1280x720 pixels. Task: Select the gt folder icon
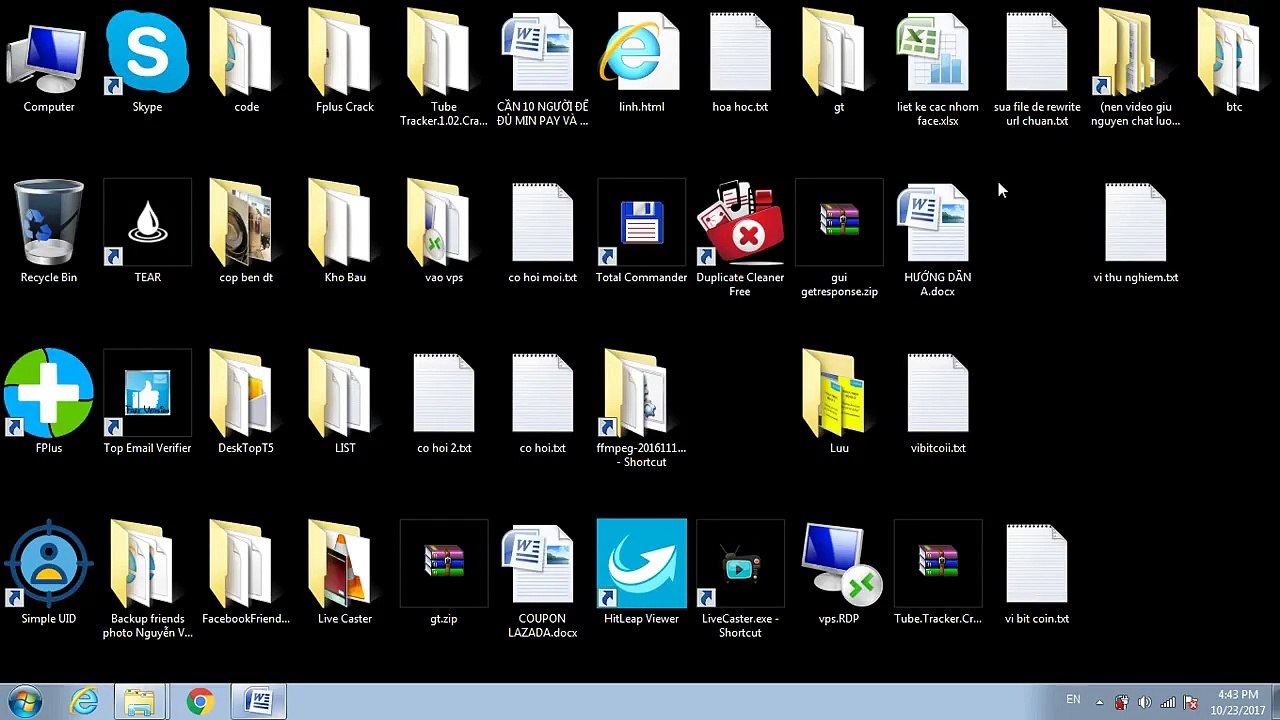tap(839, 62)
